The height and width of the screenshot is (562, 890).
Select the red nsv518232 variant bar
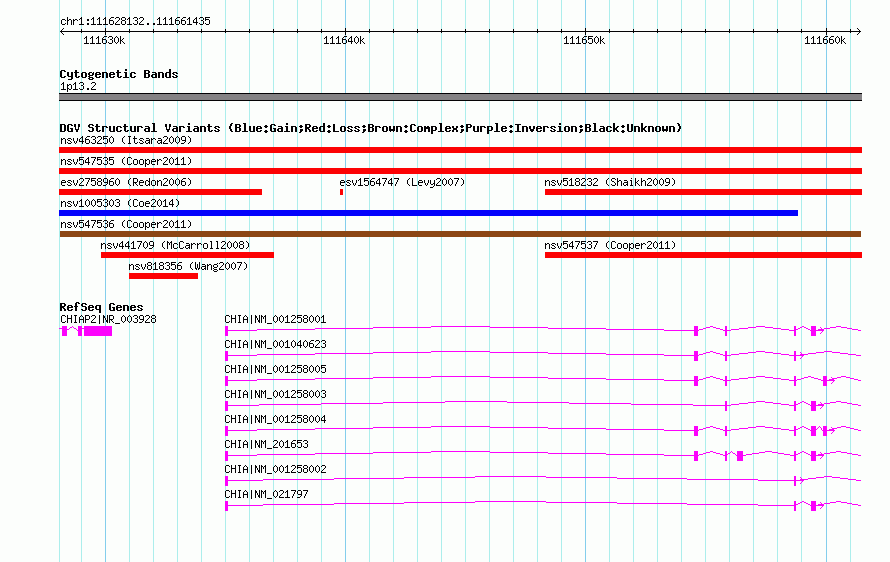coord(703,192)
